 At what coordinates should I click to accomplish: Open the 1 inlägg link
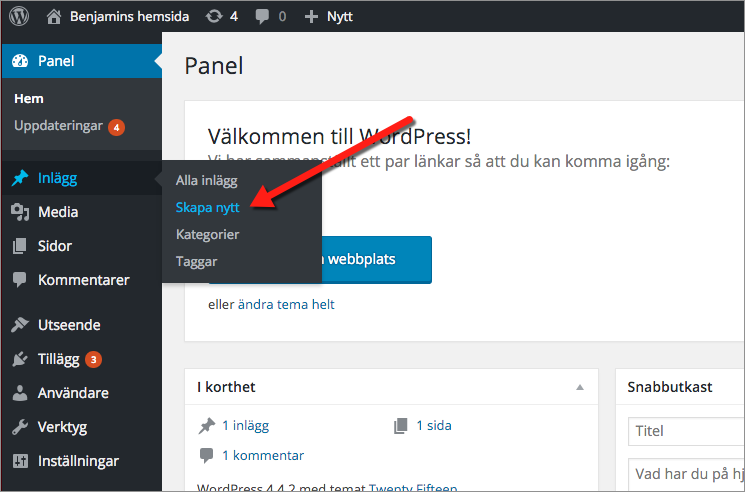(x=245, y=426)
